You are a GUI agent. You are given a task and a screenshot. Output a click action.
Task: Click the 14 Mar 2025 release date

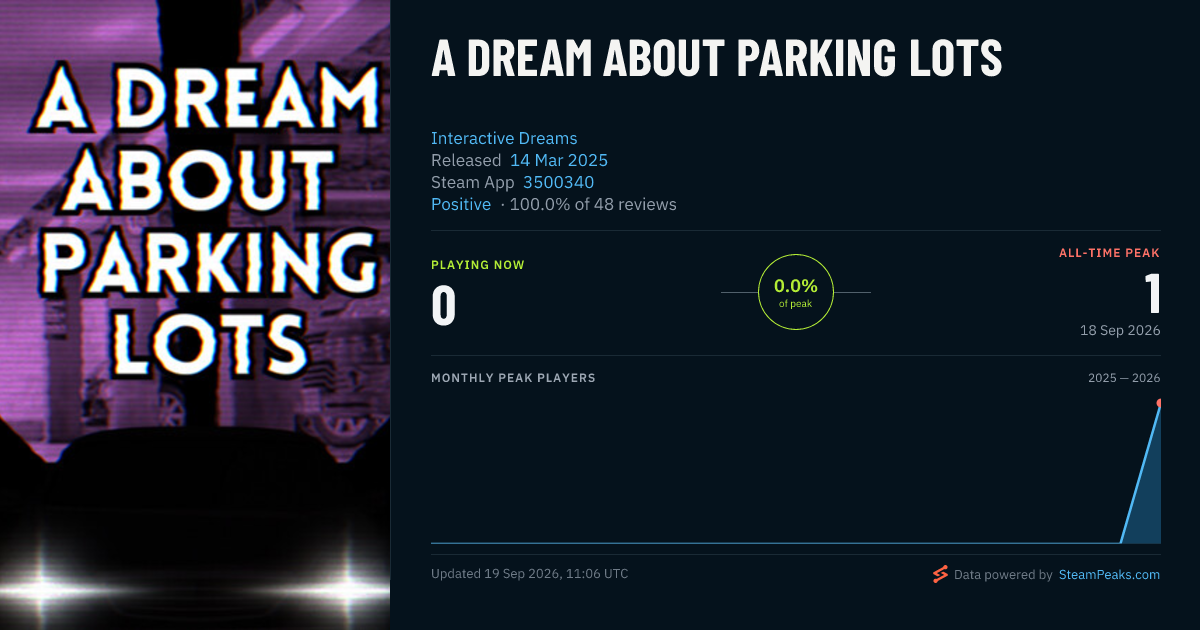point(559,160)
